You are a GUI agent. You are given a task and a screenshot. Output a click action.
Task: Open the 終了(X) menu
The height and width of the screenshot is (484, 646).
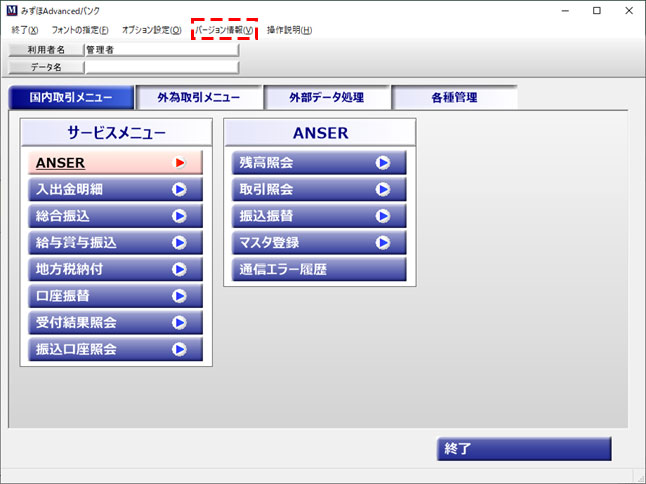tap(25, 30)
